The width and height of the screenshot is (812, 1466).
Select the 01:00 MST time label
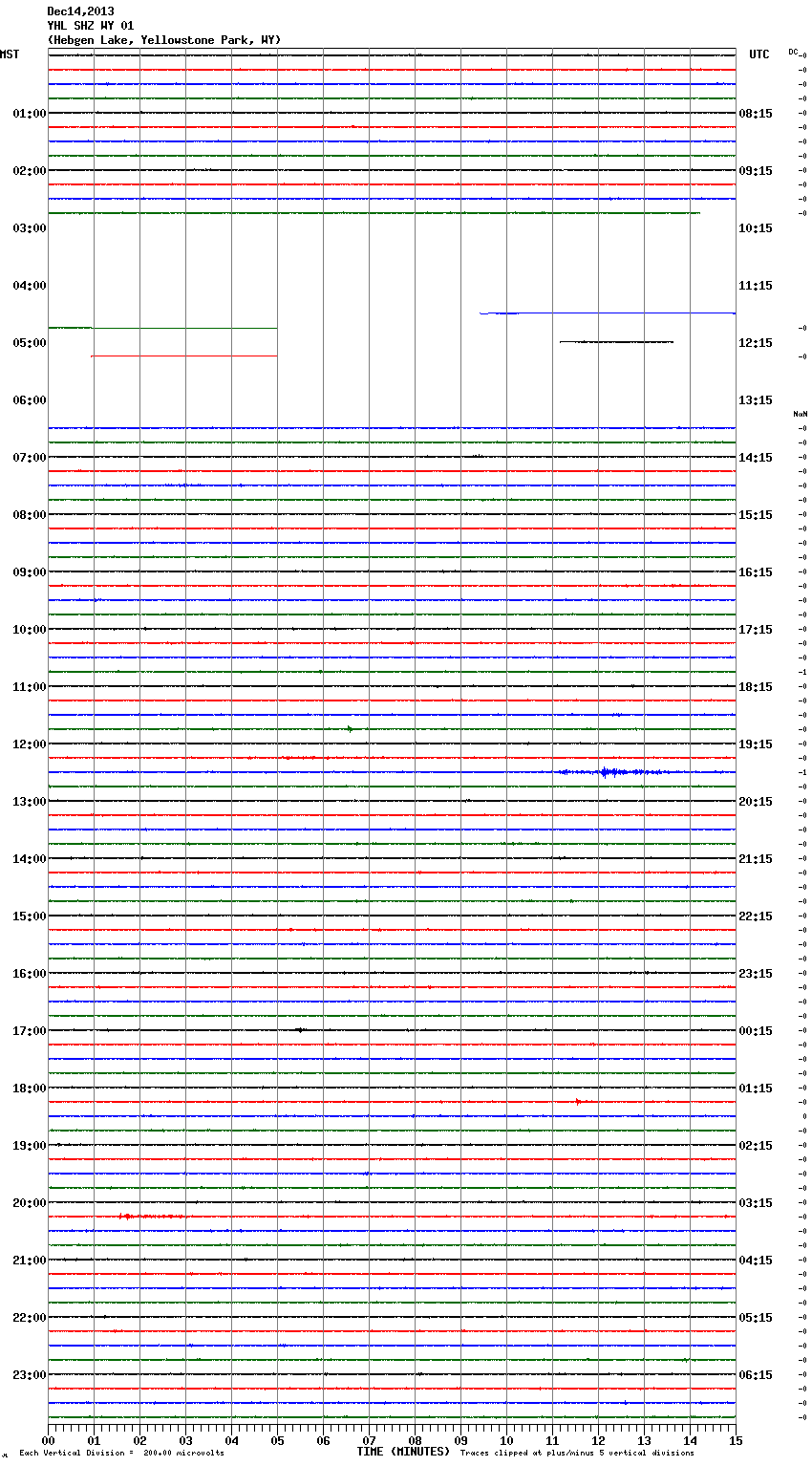(x=29, y=114)
